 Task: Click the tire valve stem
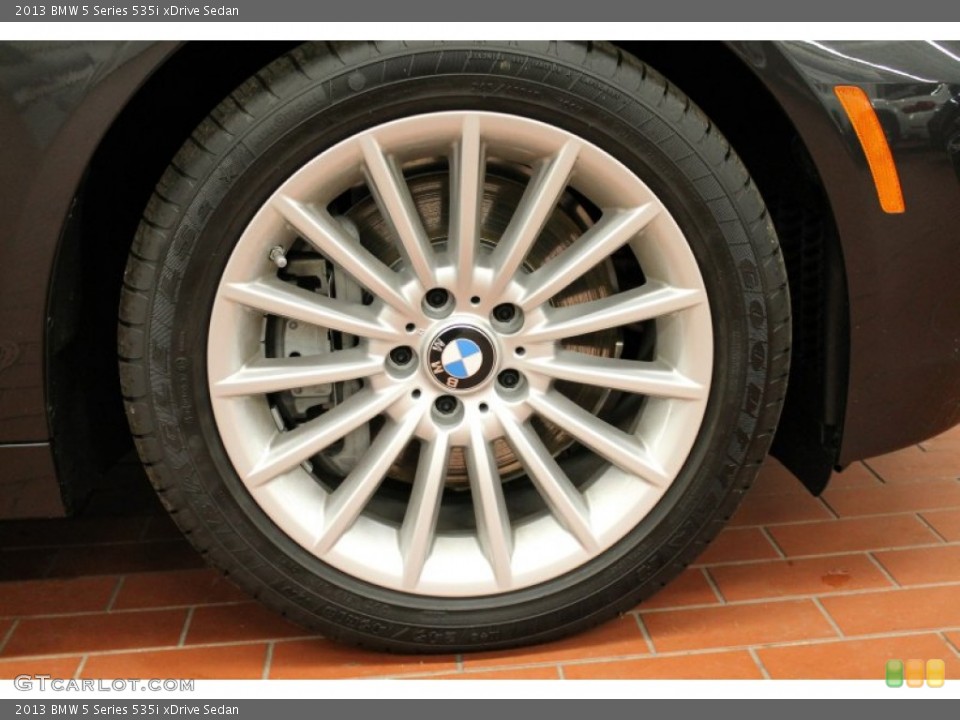coord(277,256)
